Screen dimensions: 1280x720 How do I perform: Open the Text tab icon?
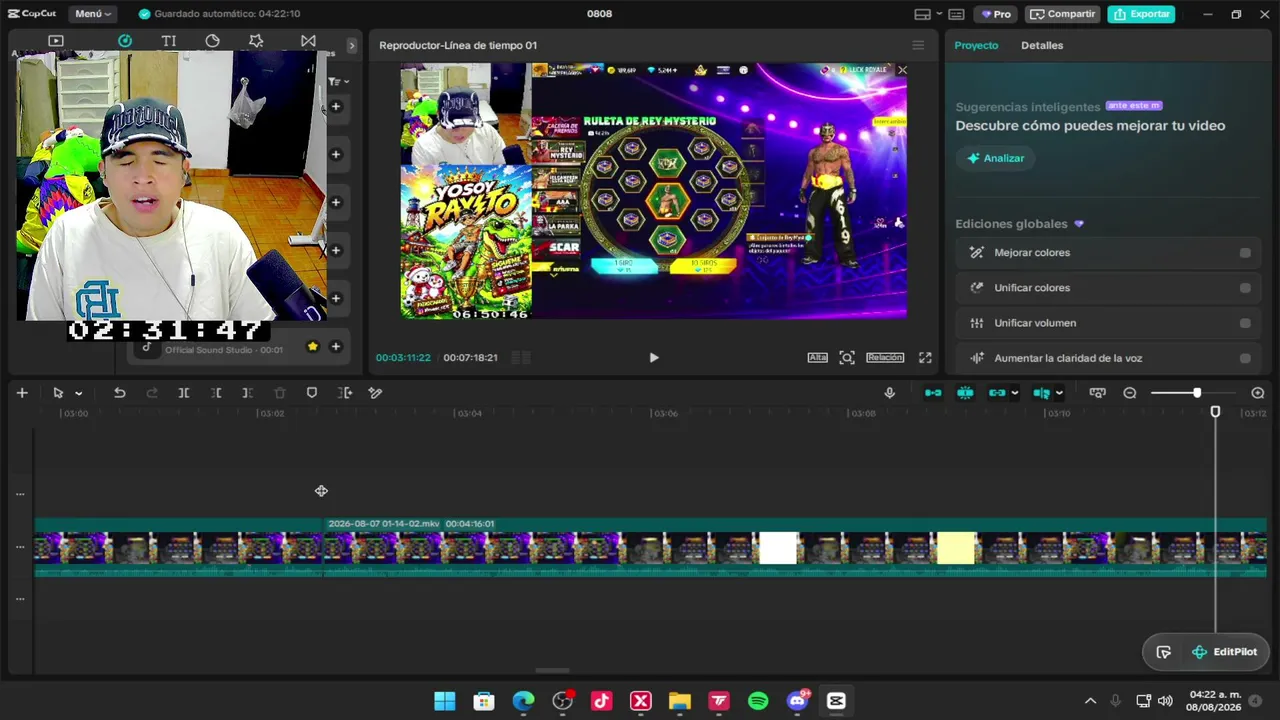tap(169, 41)
